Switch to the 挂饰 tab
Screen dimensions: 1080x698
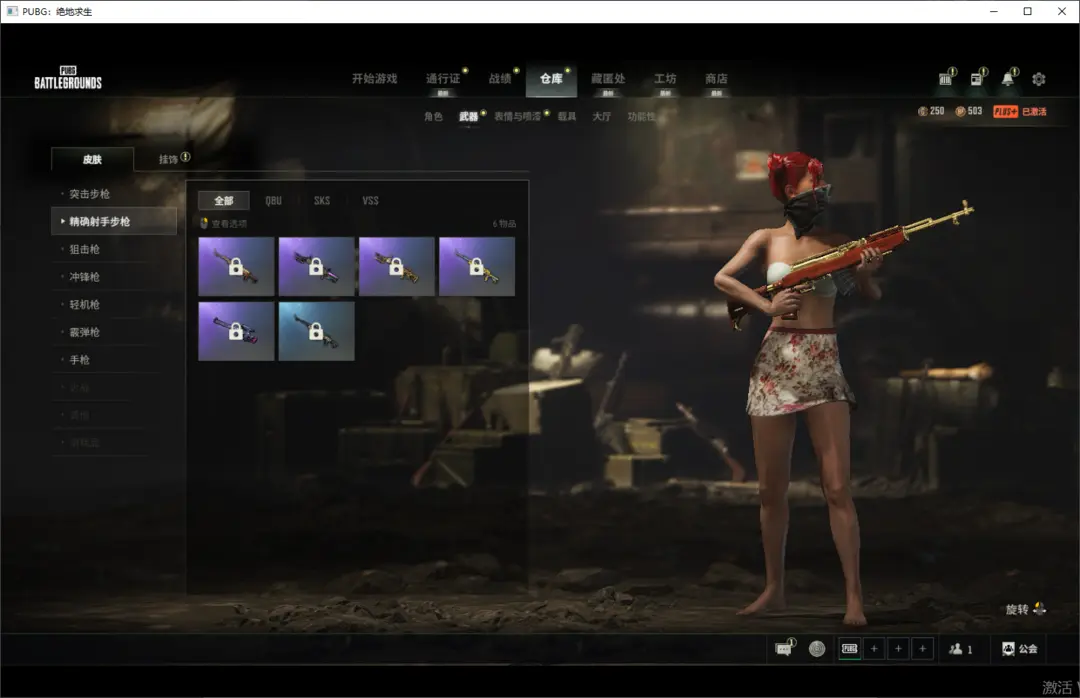[169, 159]
